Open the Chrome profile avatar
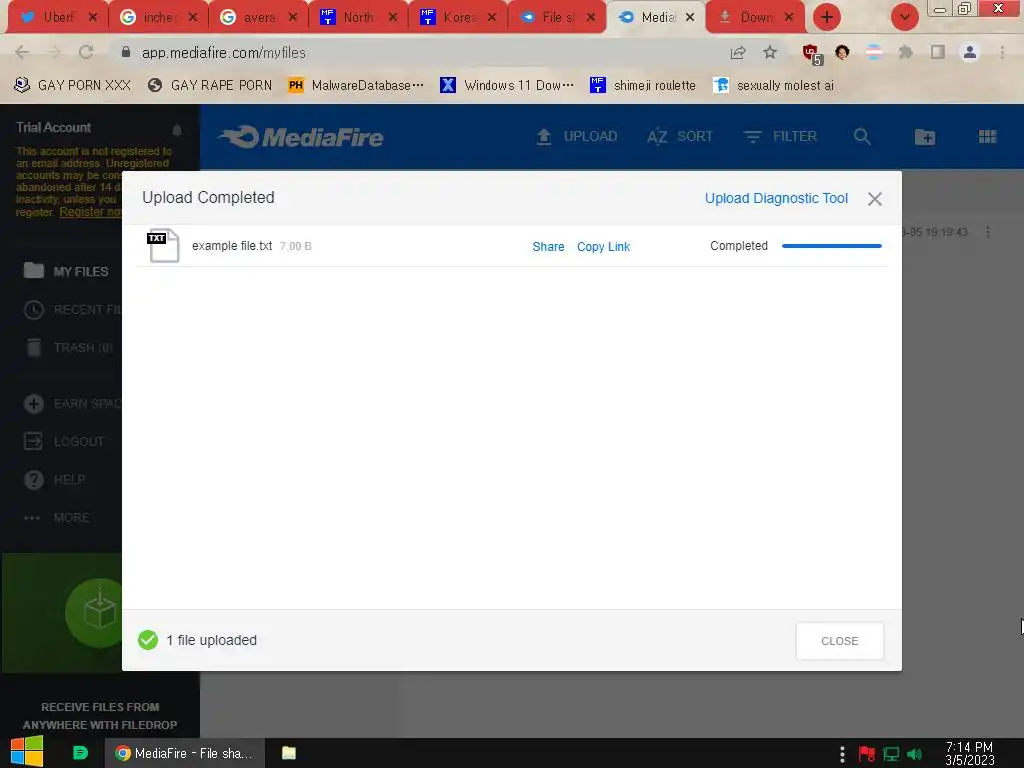The height and width of the screenshot is (768, 1024). coord(970,52)
